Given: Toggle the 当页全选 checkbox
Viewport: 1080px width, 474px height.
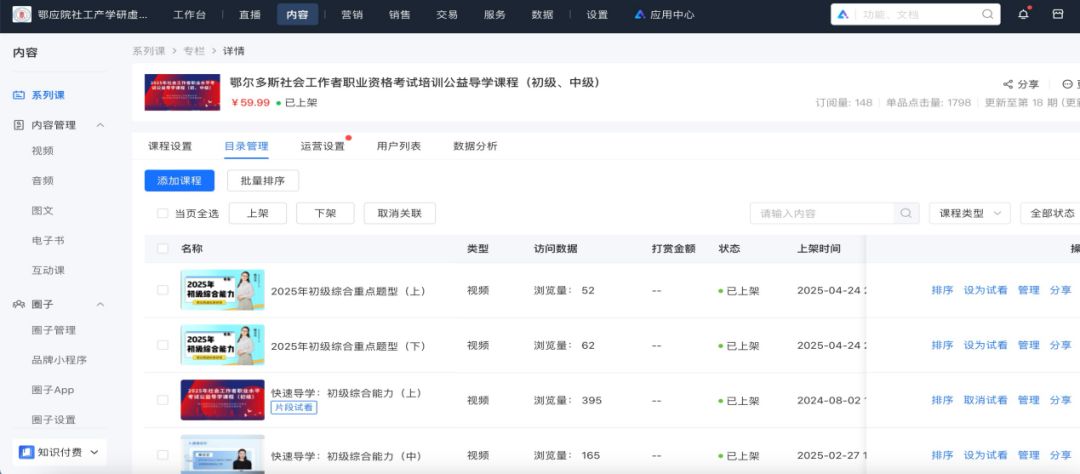Looking at the screenshot, I should [x=162, y=213].
